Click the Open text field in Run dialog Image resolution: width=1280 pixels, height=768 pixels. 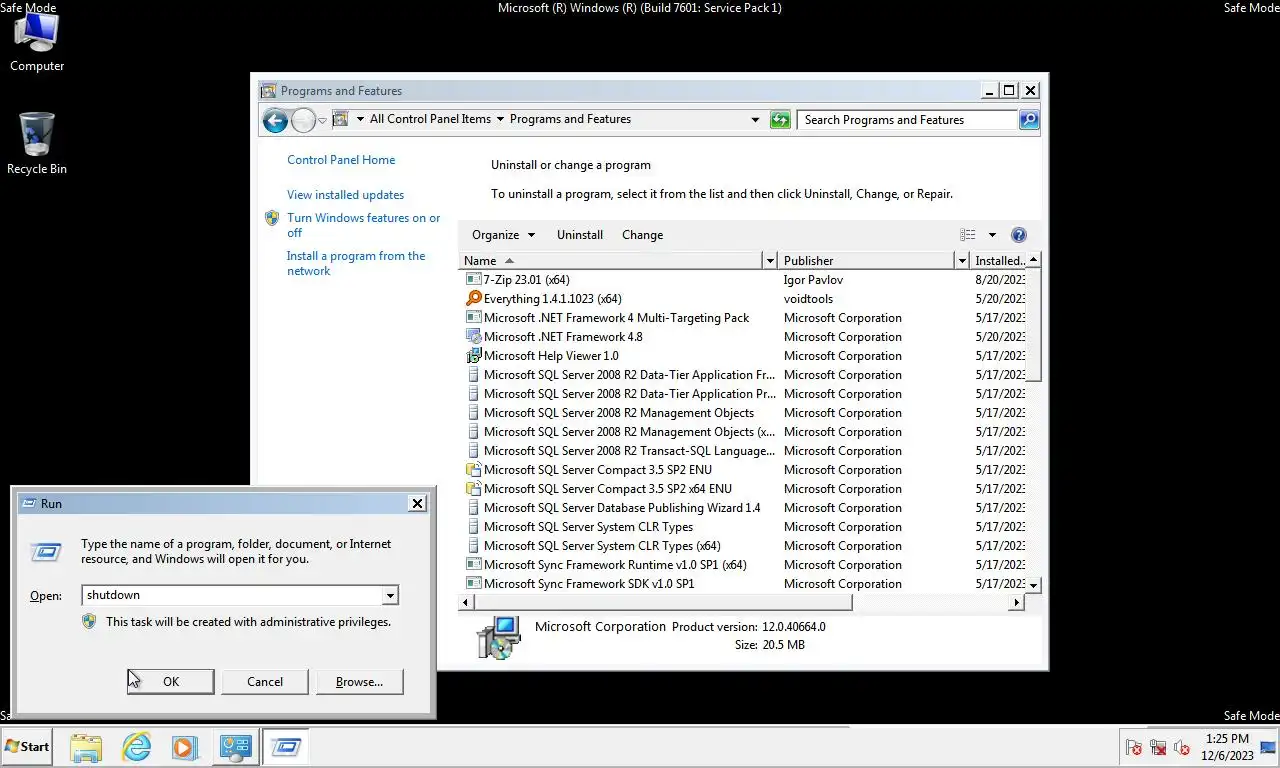(232, 595)
